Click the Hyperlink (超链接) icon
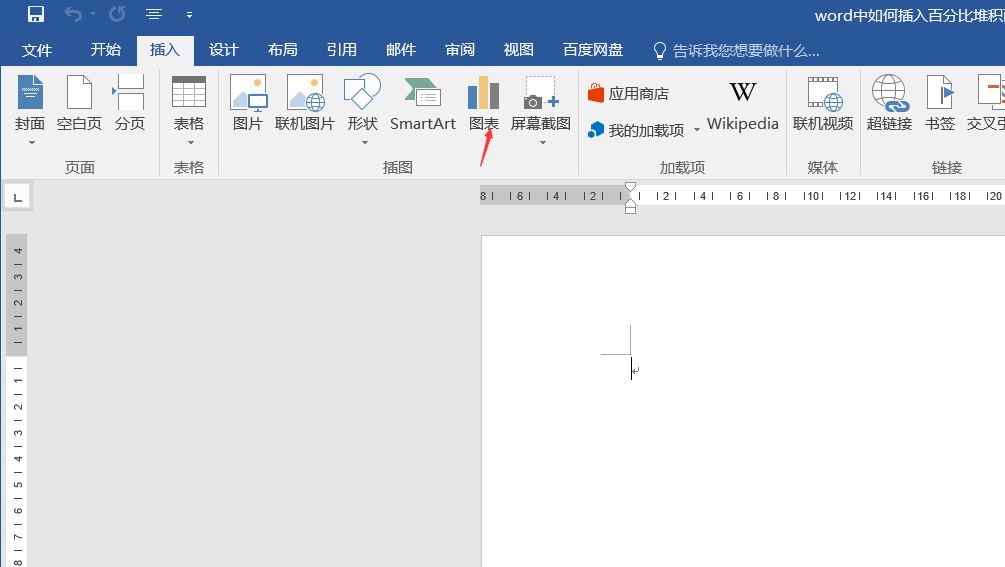 889,104
